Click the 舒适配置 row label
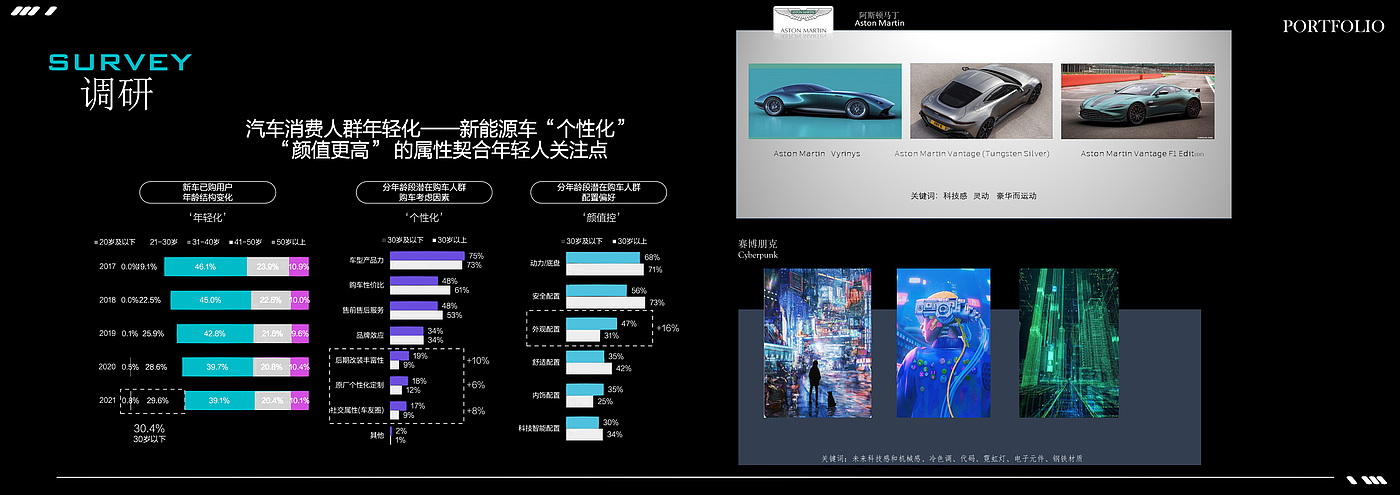The height and width of the screenshot is (495, 1400). (x=546, y=363)
